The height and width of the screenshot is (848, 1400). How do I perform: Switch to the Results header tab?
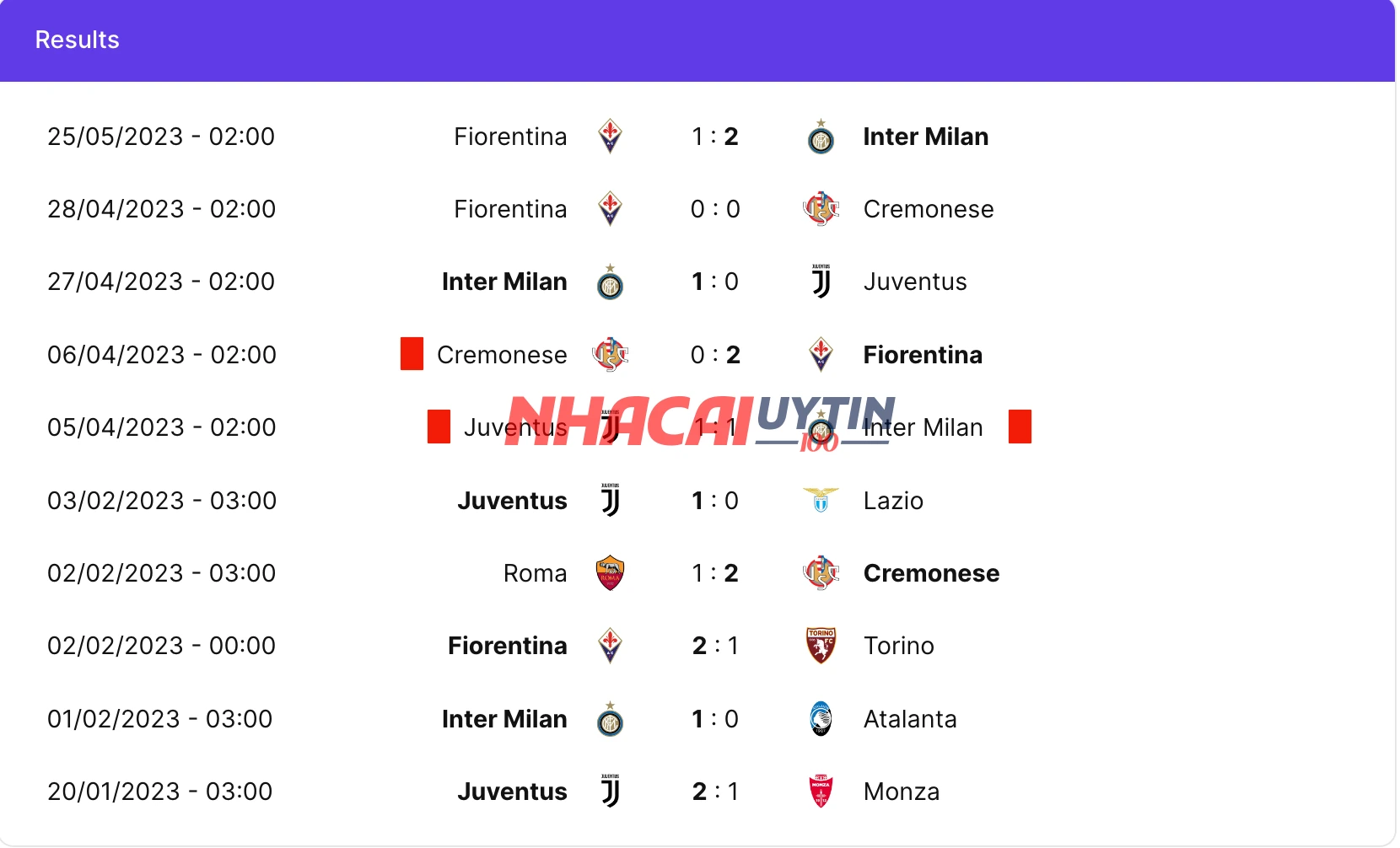tap(76, 40)
